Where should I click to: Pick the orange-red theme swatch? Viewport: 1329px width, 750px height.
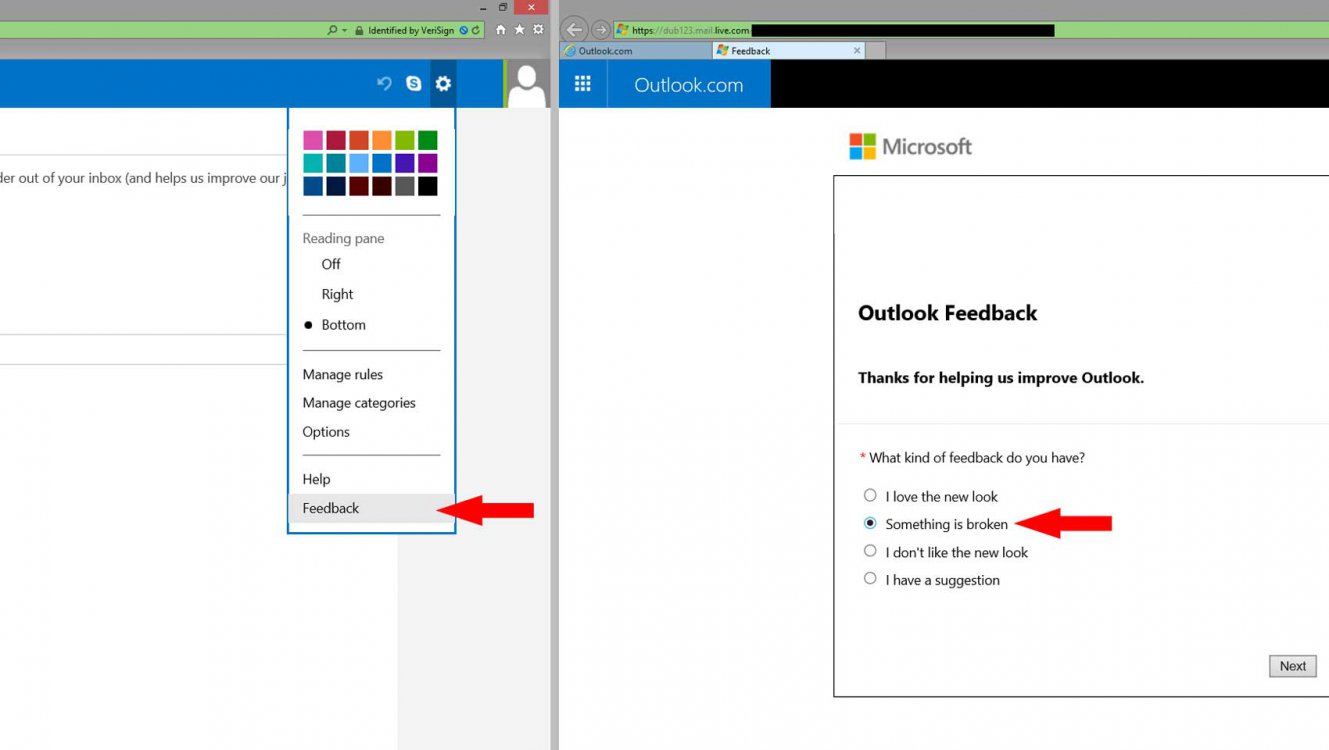tap(359, 140)
